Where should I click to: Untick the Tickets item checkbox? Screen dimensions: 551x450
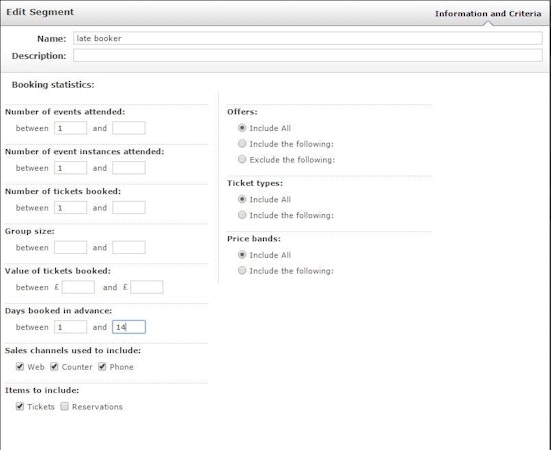[x=20, y=406]
